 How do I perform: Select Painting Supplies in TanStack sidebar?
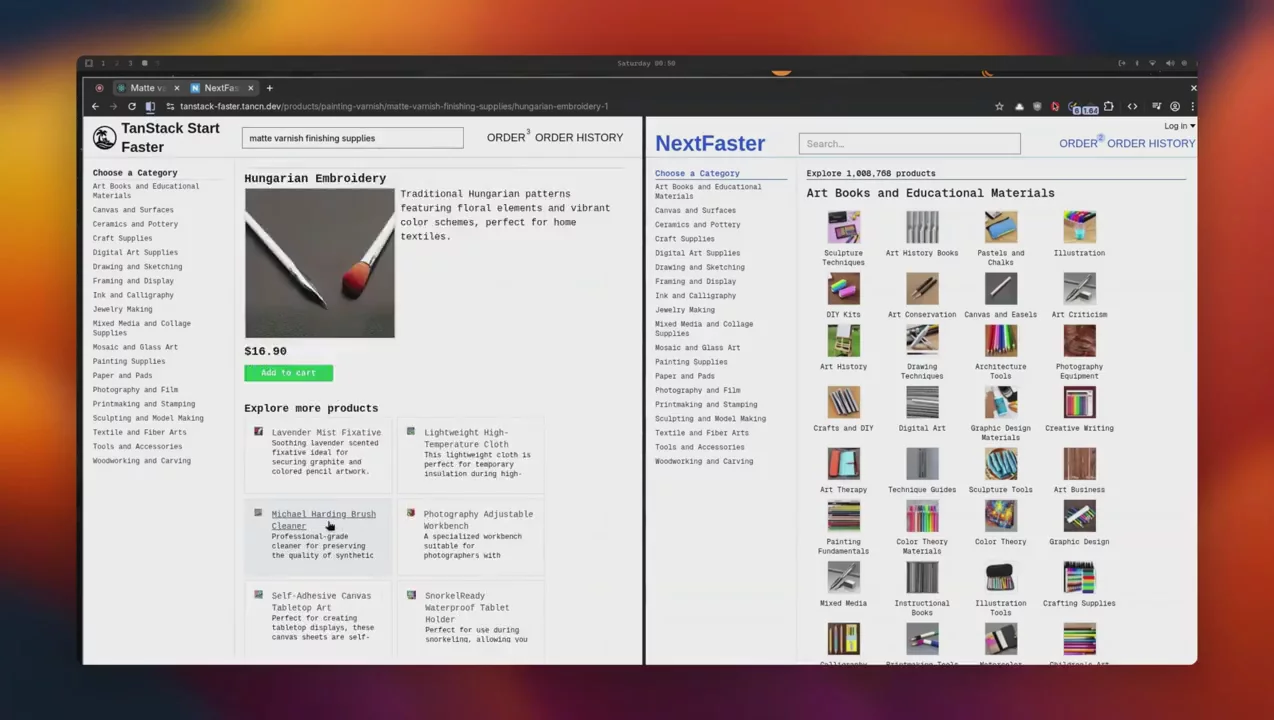tap(129, 361)
